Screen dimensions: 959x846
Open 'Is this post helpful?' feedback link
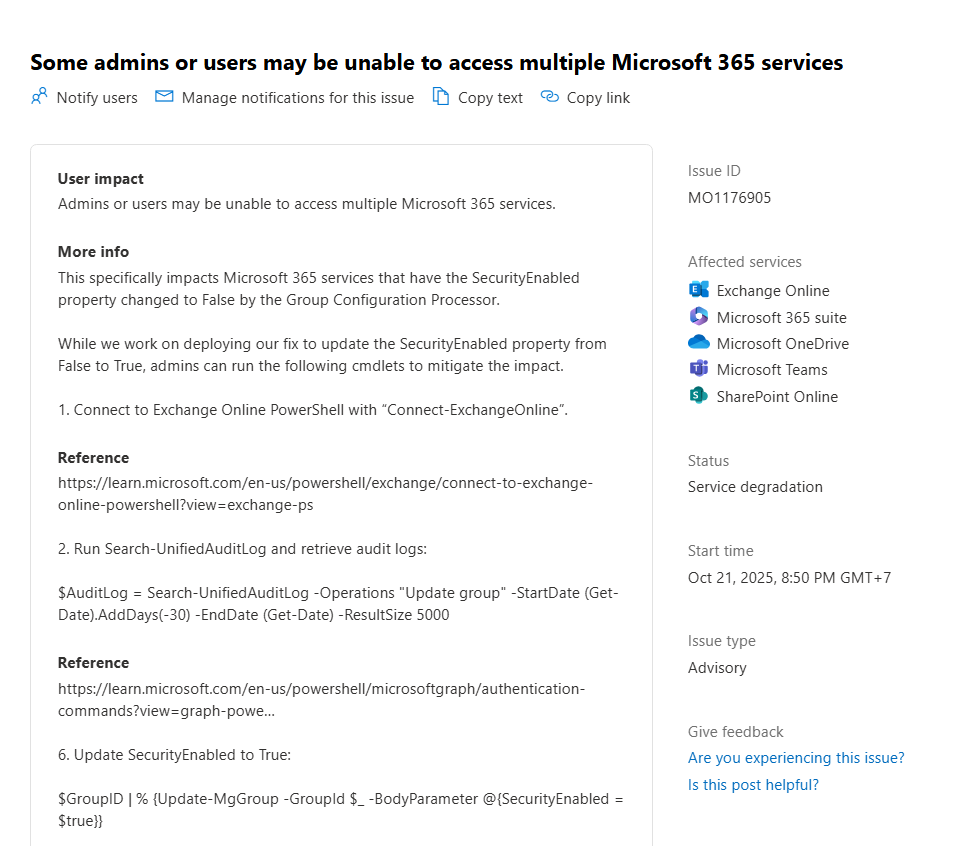click(753, 785)
